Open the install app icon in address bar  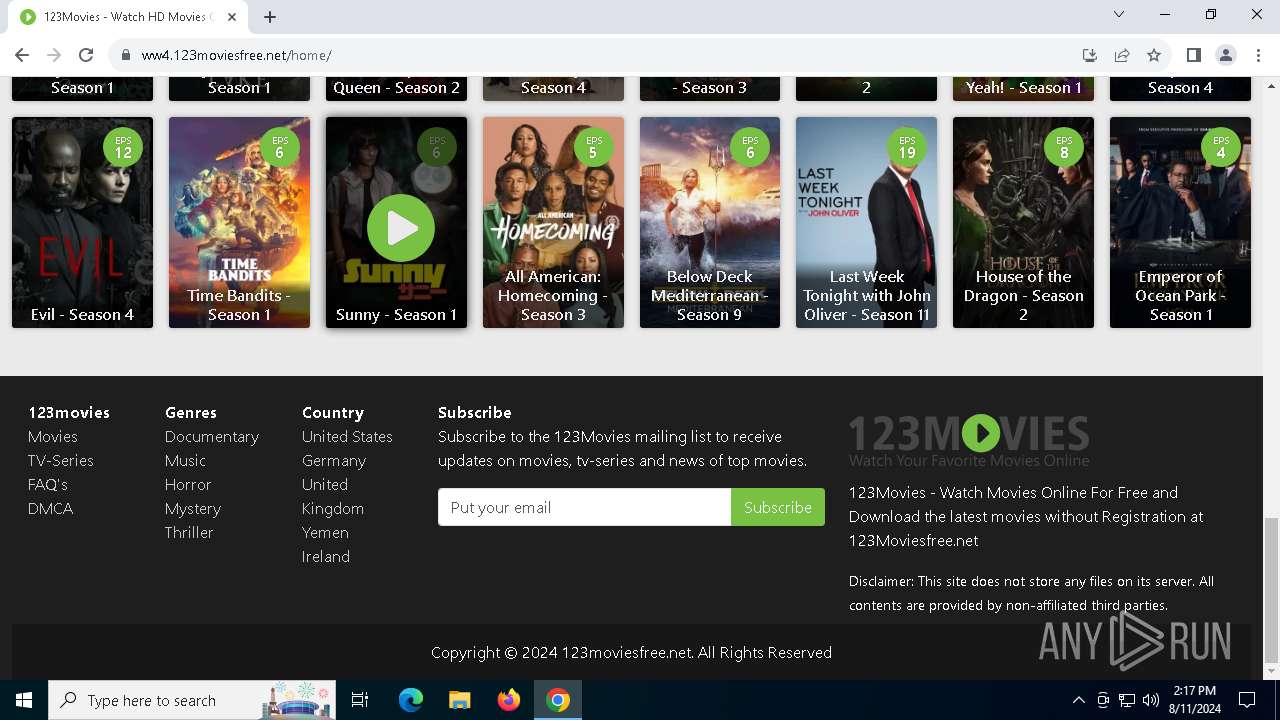pyautogui.click(x=1090, y=55)
